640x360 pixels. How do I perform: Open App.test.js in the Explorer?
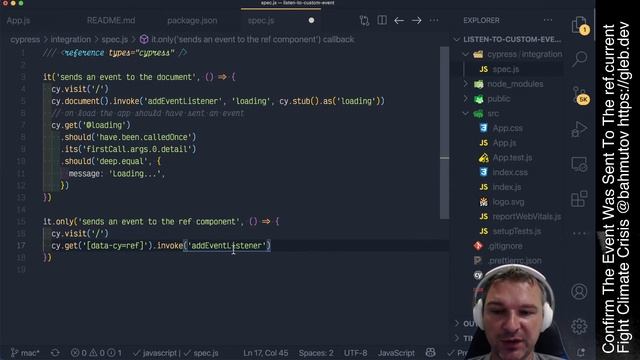[512, 158]
